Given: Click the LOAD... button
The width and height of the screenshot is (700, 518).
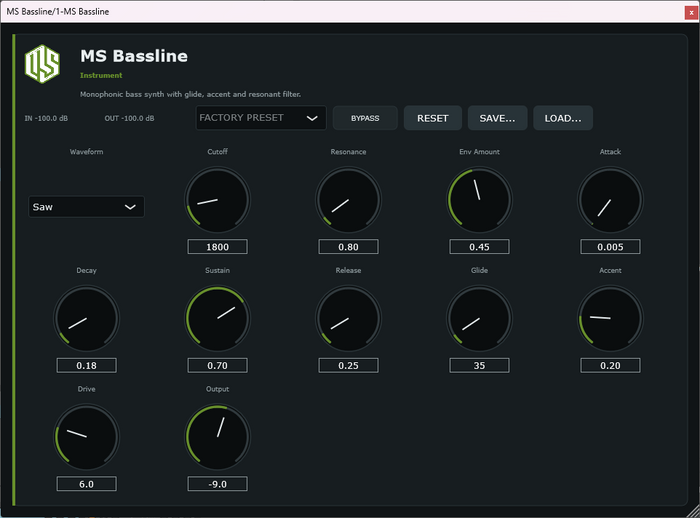Looking at the screenshot, I should (x=562, y=118).
